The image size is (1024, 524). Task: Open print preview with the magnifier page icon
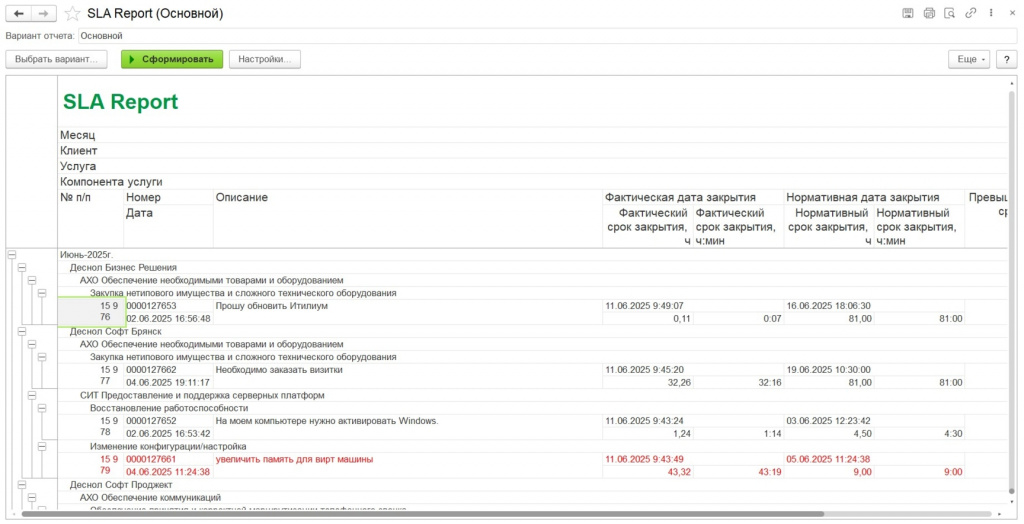pos(950,13)
